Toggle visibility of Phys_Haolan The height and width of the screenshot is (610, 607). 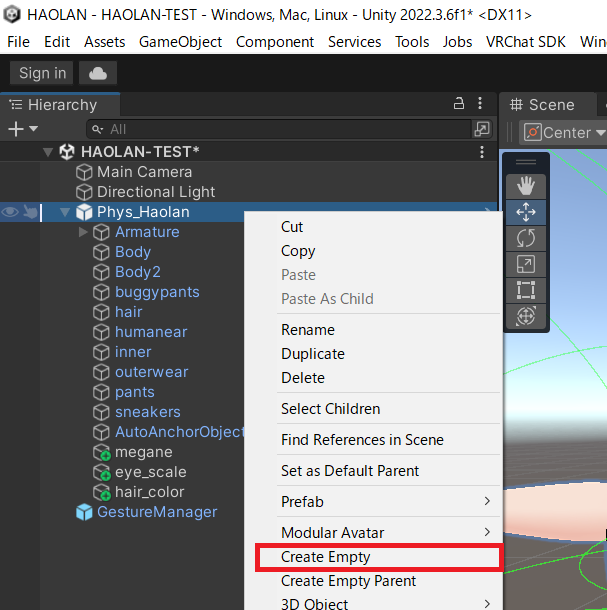pos(10,212)
